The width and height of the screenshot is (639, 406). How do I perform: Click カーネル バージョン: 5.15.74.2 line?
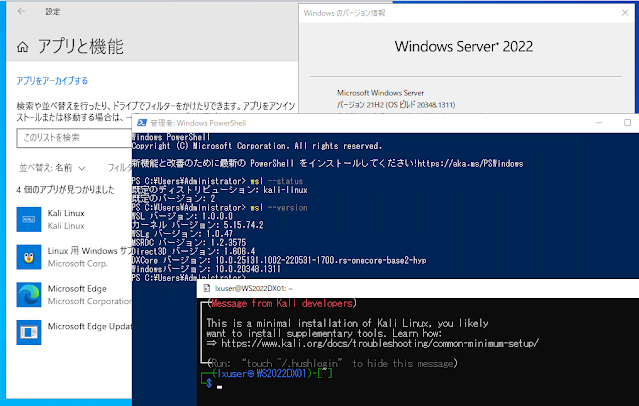197,225
